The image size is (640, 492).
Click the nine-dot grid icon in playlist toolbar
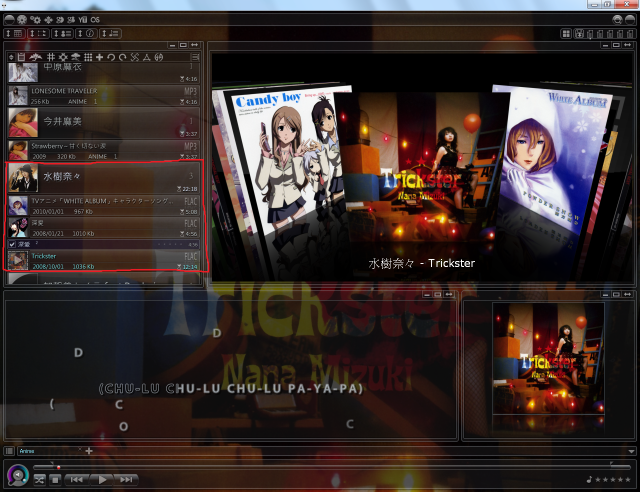coord(88,57)
